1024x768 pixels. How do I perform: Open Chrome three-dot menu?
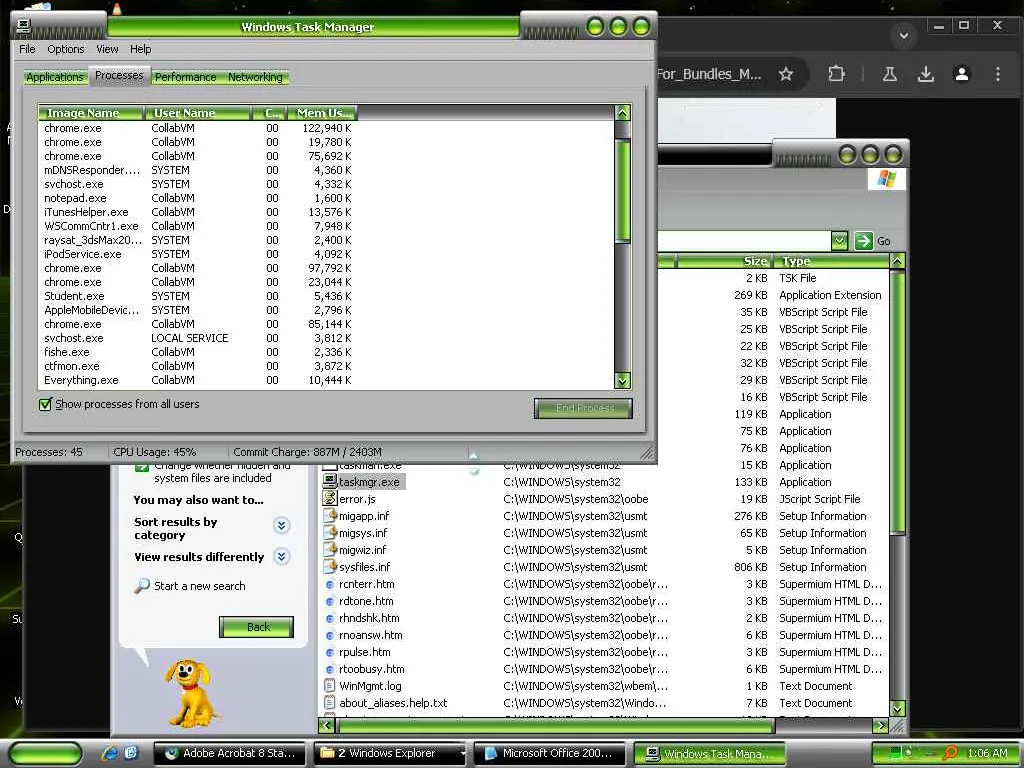(998, 74)
